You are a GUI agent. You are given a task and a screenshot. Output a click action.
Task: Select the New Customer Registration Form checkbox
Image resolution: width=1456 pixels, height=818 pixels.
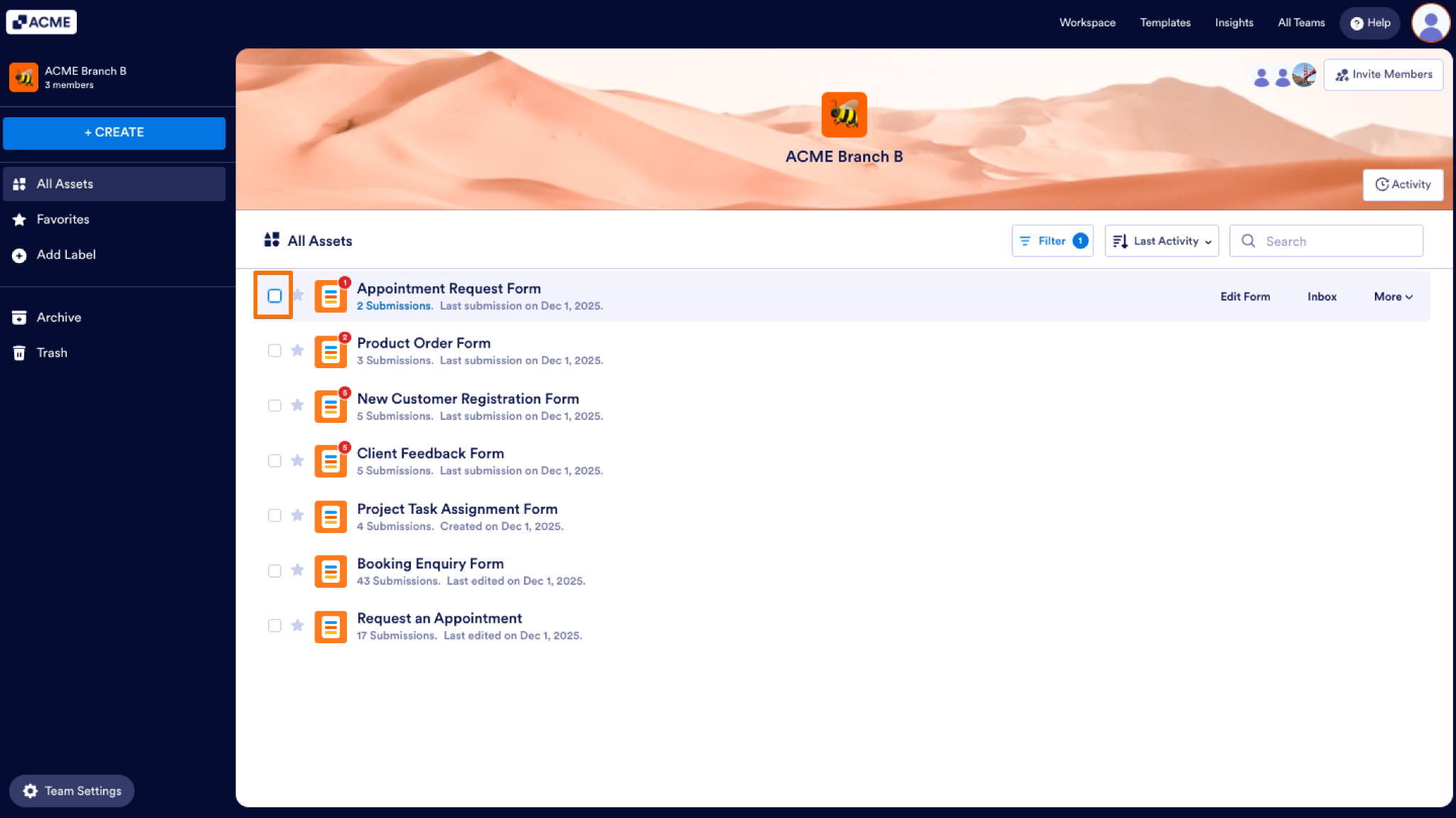[x=274, y=406]
